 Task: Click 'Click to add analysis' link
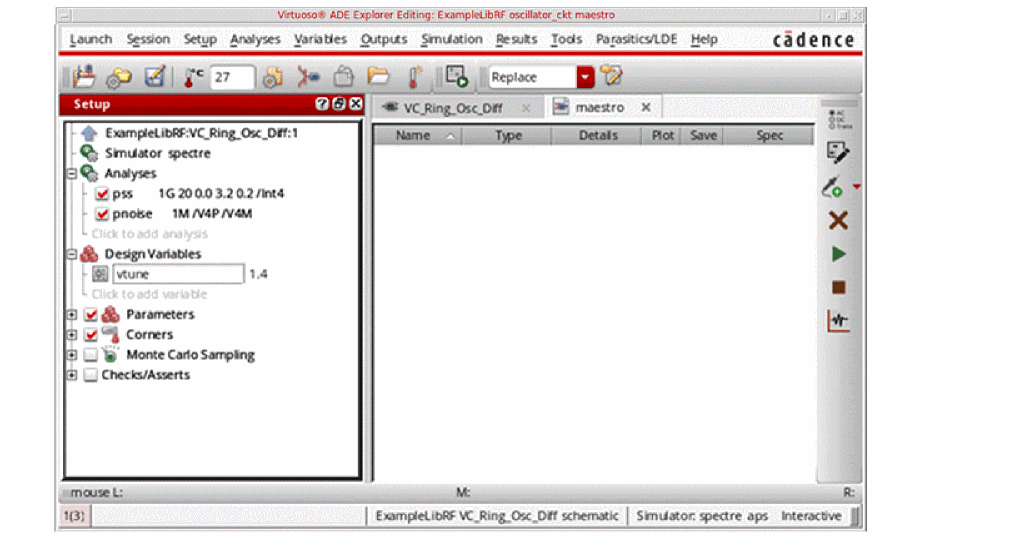point(150,234)
